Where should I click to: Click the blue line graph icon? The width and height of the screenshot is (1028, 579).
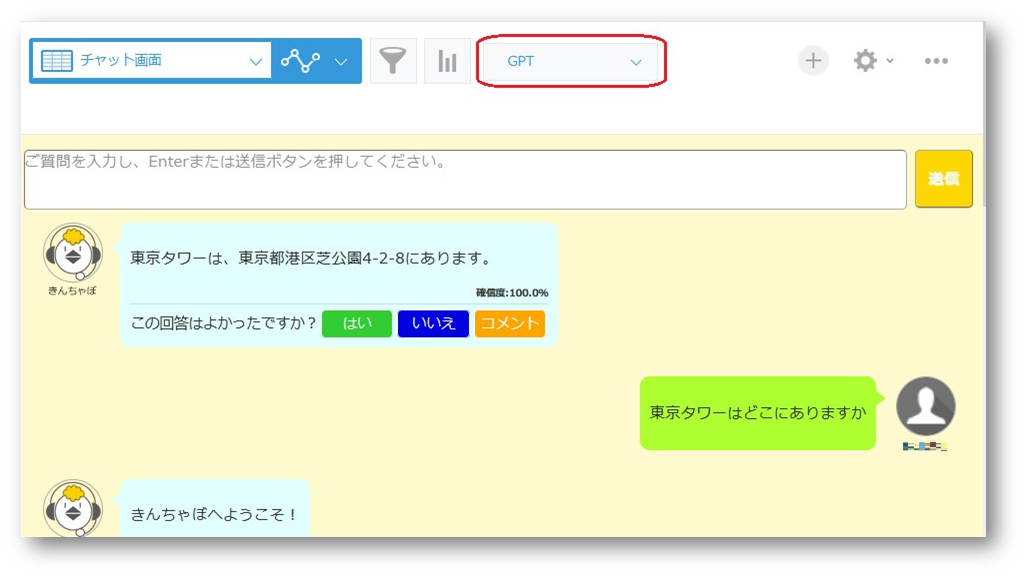click(x=300, y=61)
